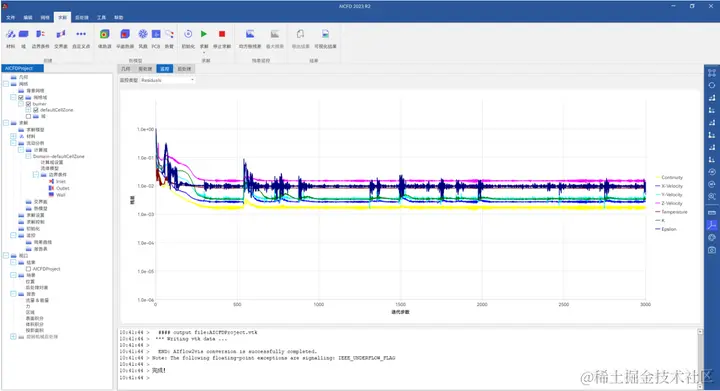Click the Visualize results icon
720x391 pixels.
pyautogui.click(x=325, y=34)
